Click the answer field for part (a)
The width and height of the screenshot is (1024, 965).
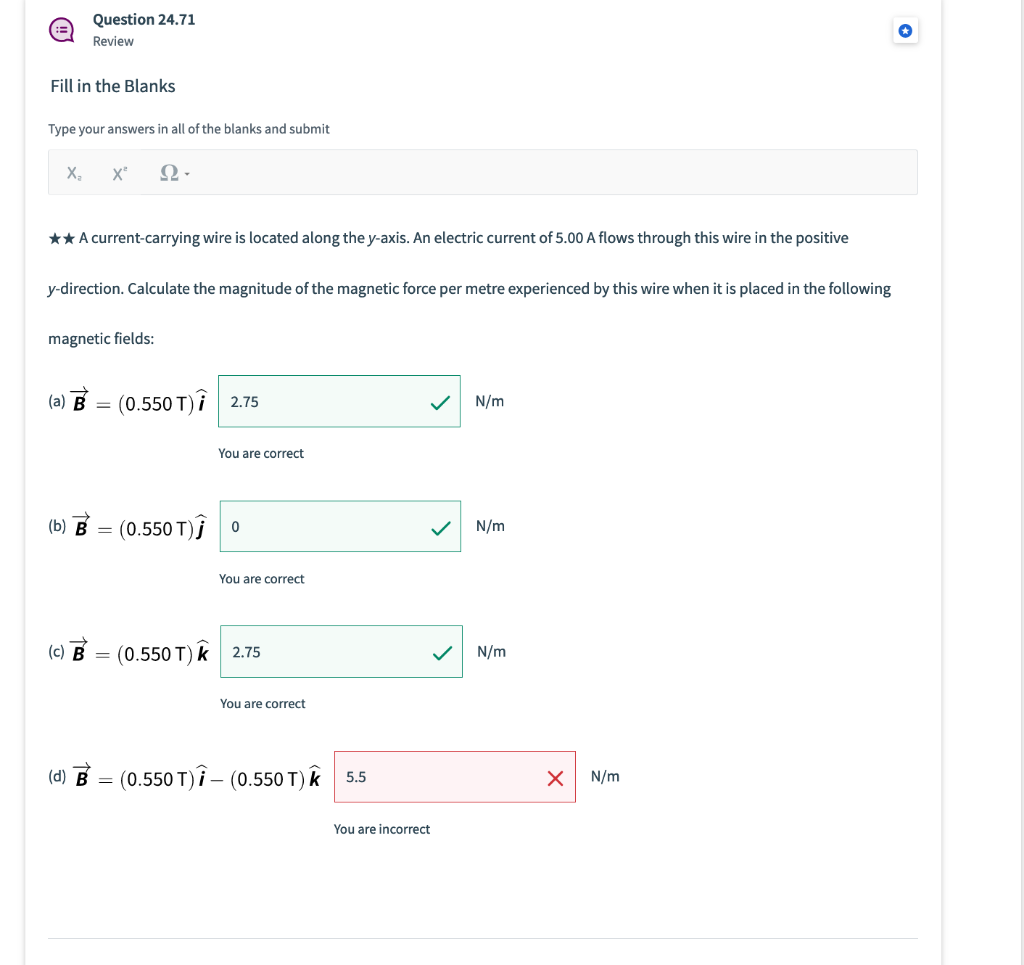coord(339,402)
